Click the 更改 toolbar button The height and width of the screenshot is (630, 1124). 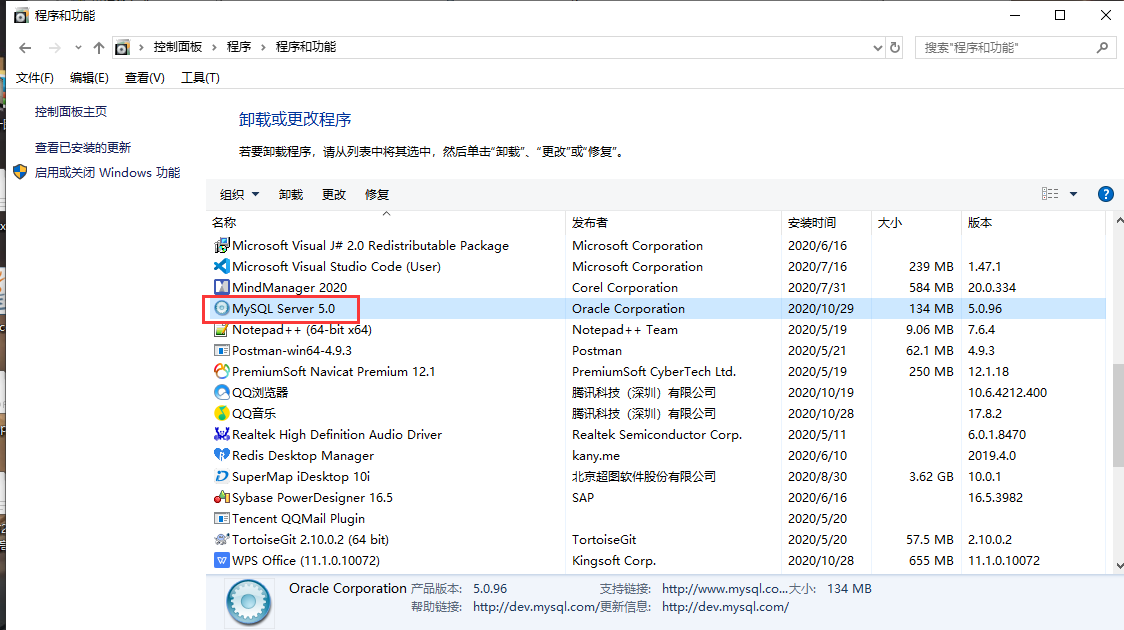(334, 194)
